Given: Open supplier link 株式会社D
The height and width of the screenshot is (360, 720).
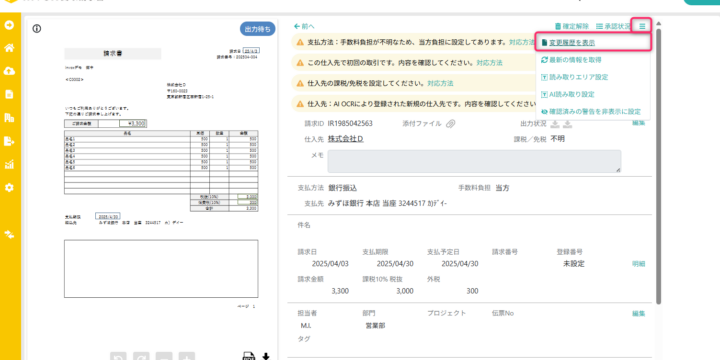Looking at the screenshot, I should point(346,139).
